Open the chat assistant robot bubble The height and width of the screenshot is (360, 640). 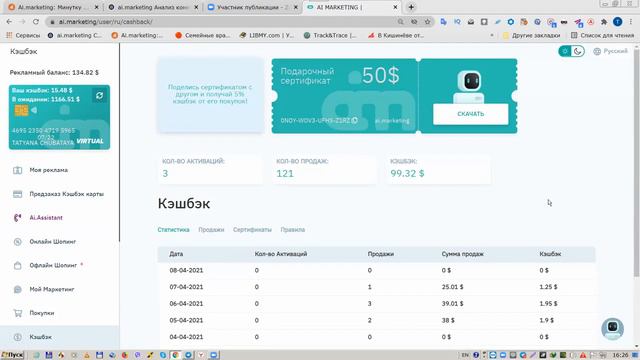612,329
